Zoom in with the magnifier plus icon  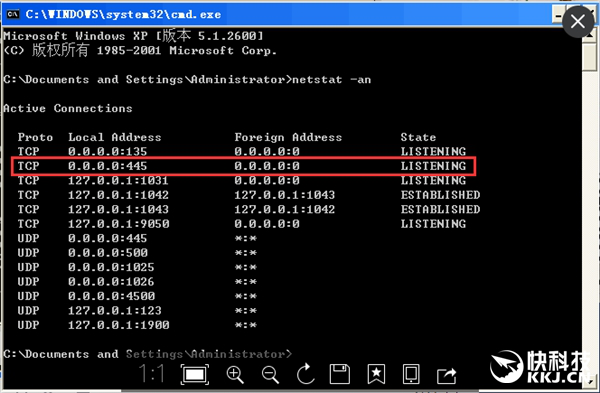235,374
